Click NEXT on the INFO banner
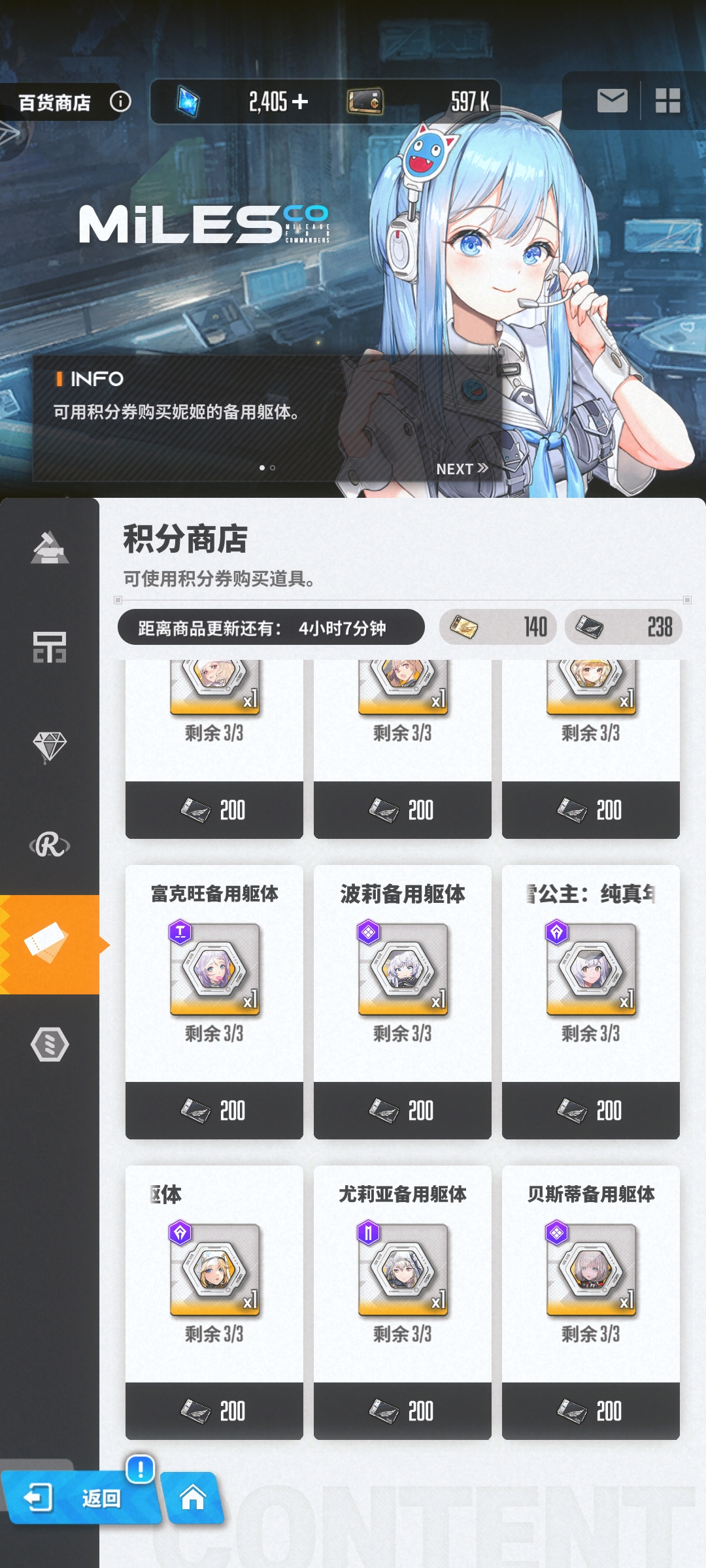 (462, 468)
